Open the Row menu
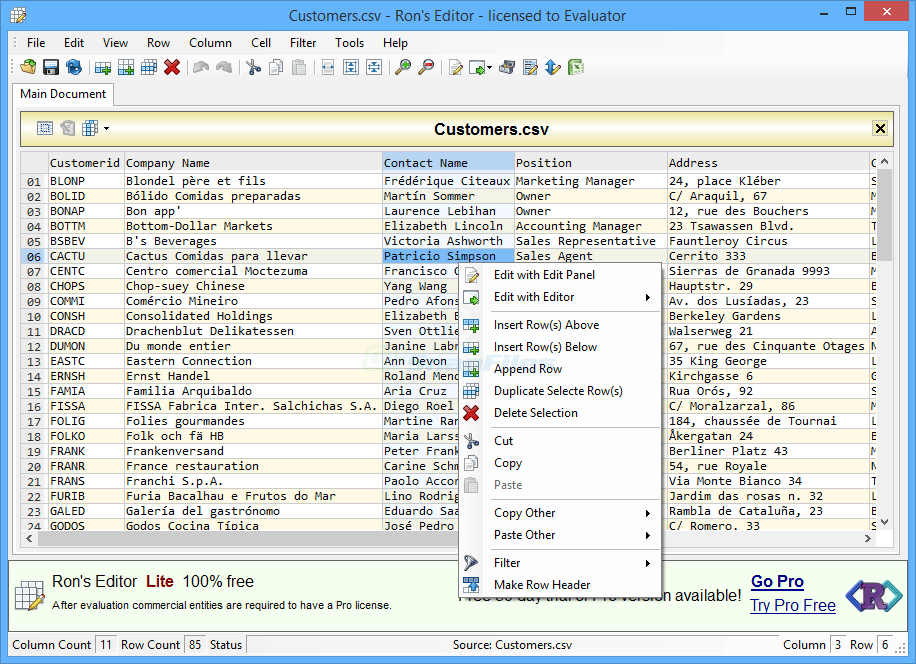916x664 pixels. (x=158, y=43)
